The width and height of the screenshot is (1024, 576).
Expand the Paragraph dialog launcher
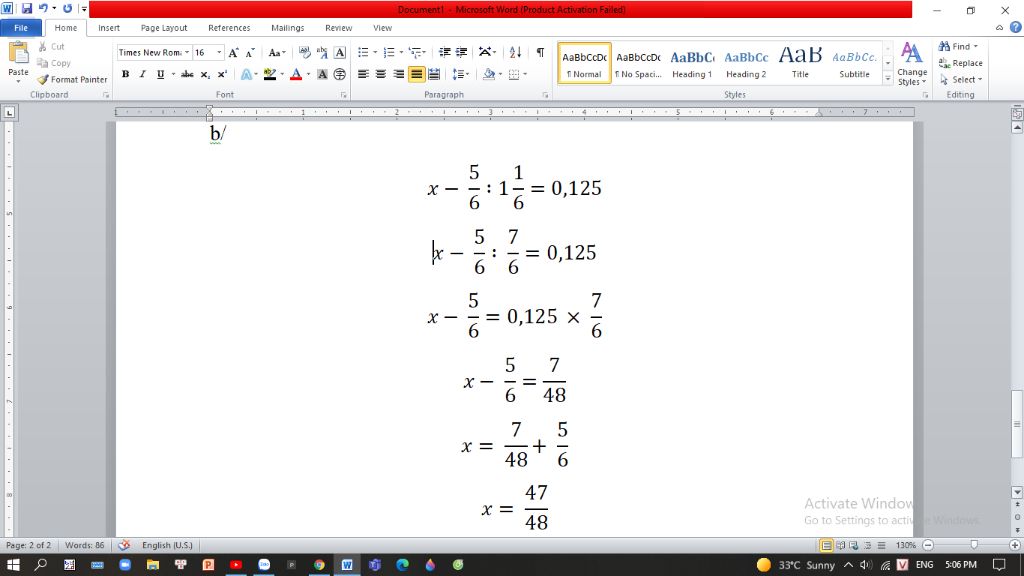click(x=545, y=95)
